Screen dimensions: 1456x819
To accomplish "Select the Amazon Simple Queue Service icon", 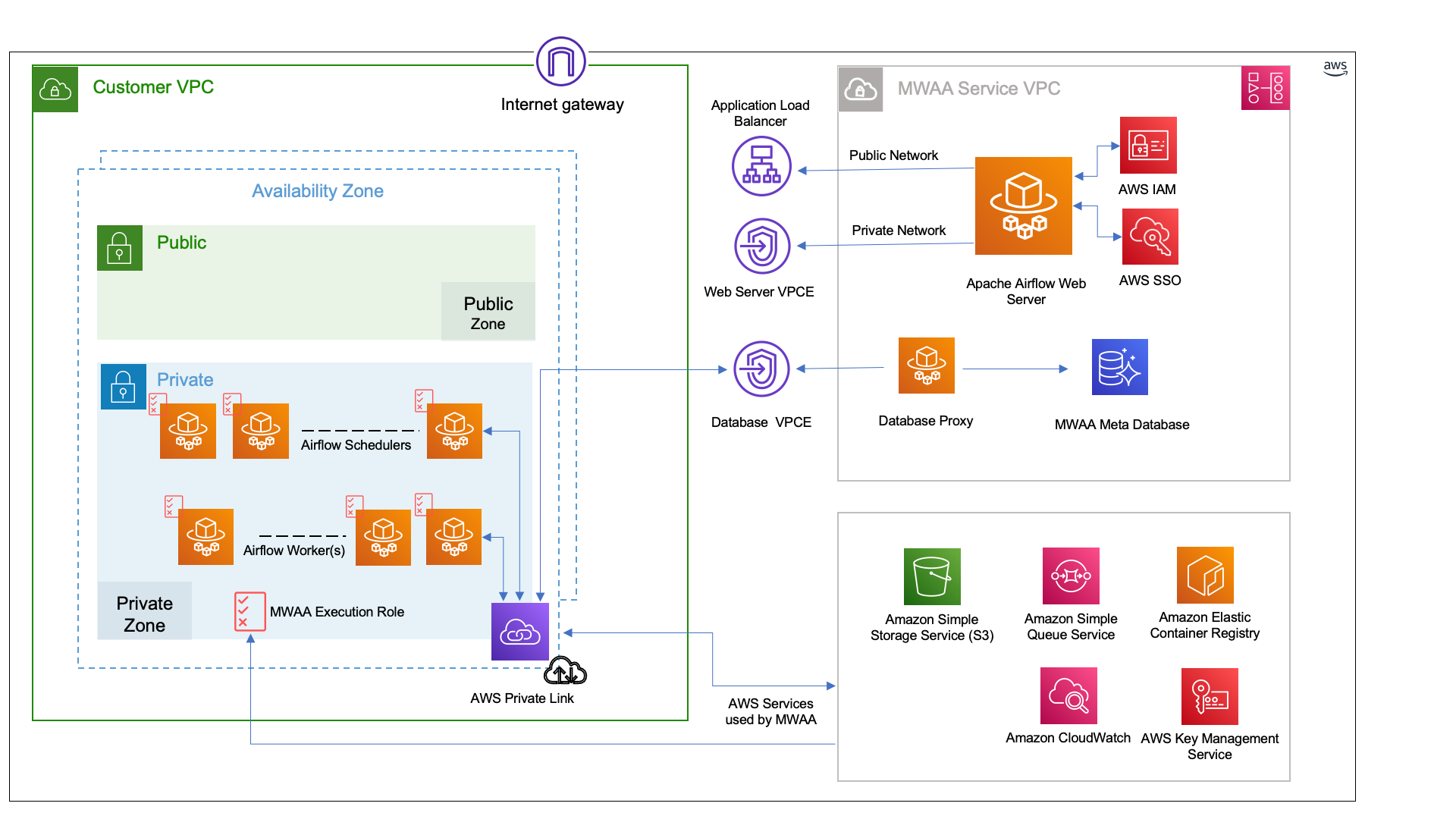I will pyautogui.click(x=1071, y=576).
